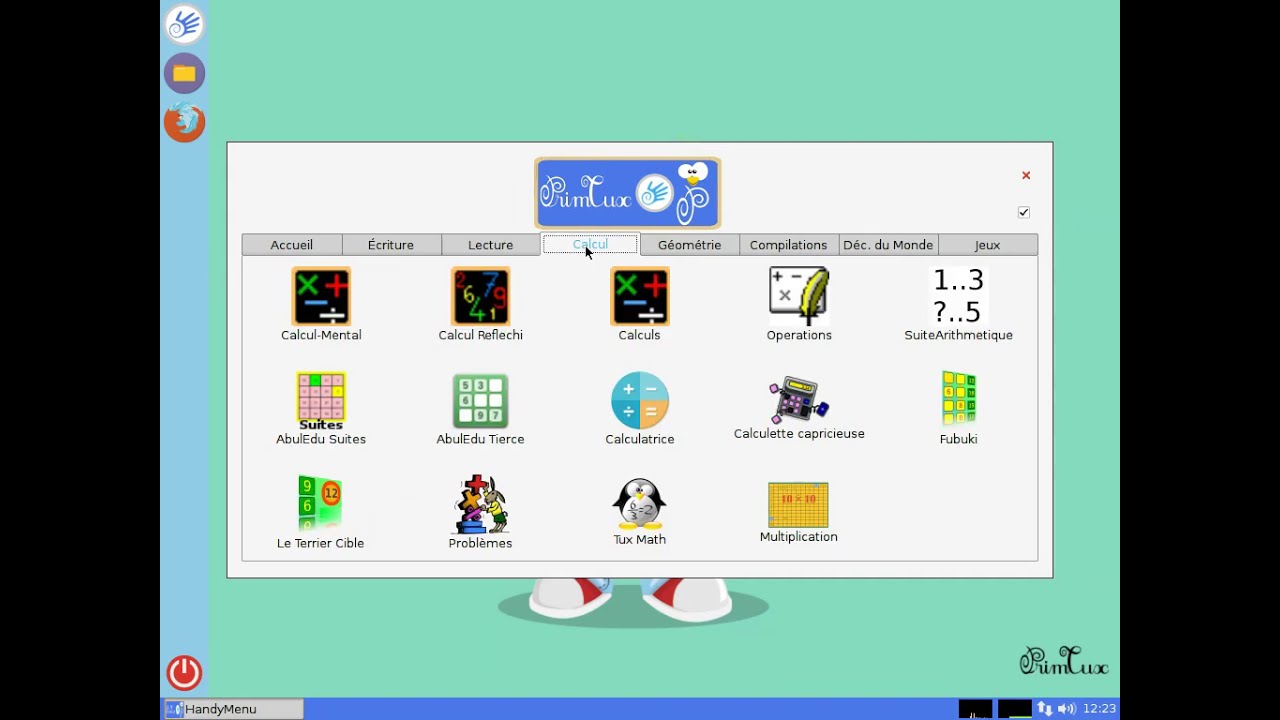Switch to the Lecture tab
The width and height of the screenshot is (1280, 720).
(490, 245)
